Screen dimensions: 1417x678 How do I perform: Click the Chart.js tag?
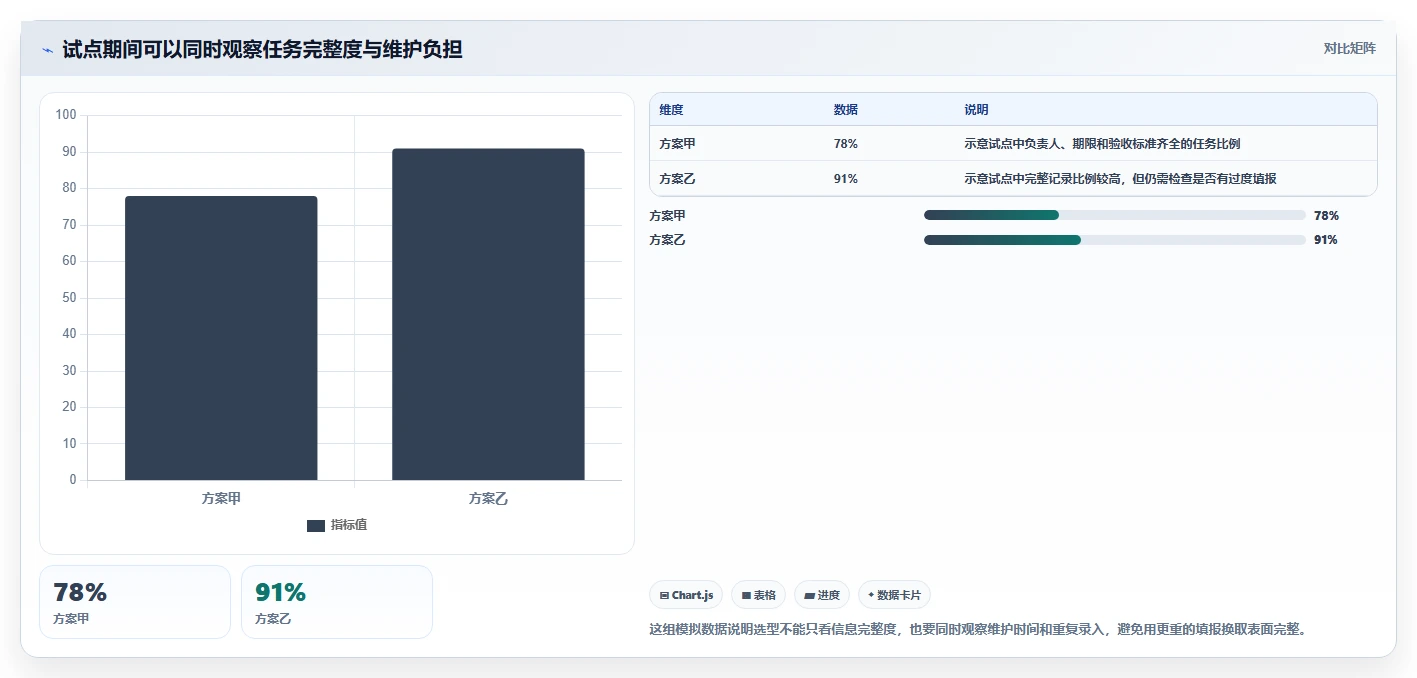coord(686,595)
